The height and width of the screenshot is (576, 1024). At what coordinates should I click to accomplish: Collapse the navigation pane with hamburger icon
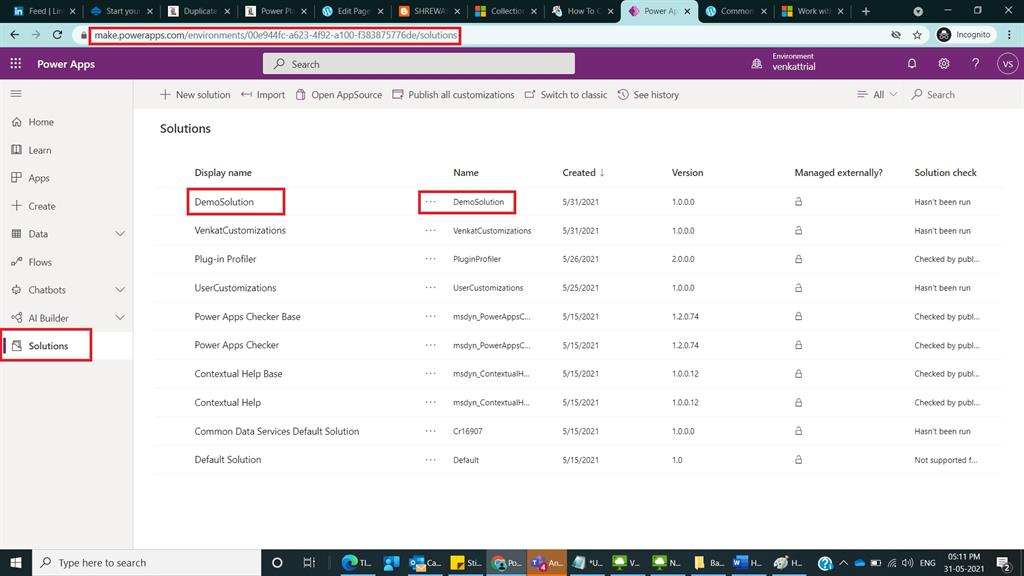(16, 94)
